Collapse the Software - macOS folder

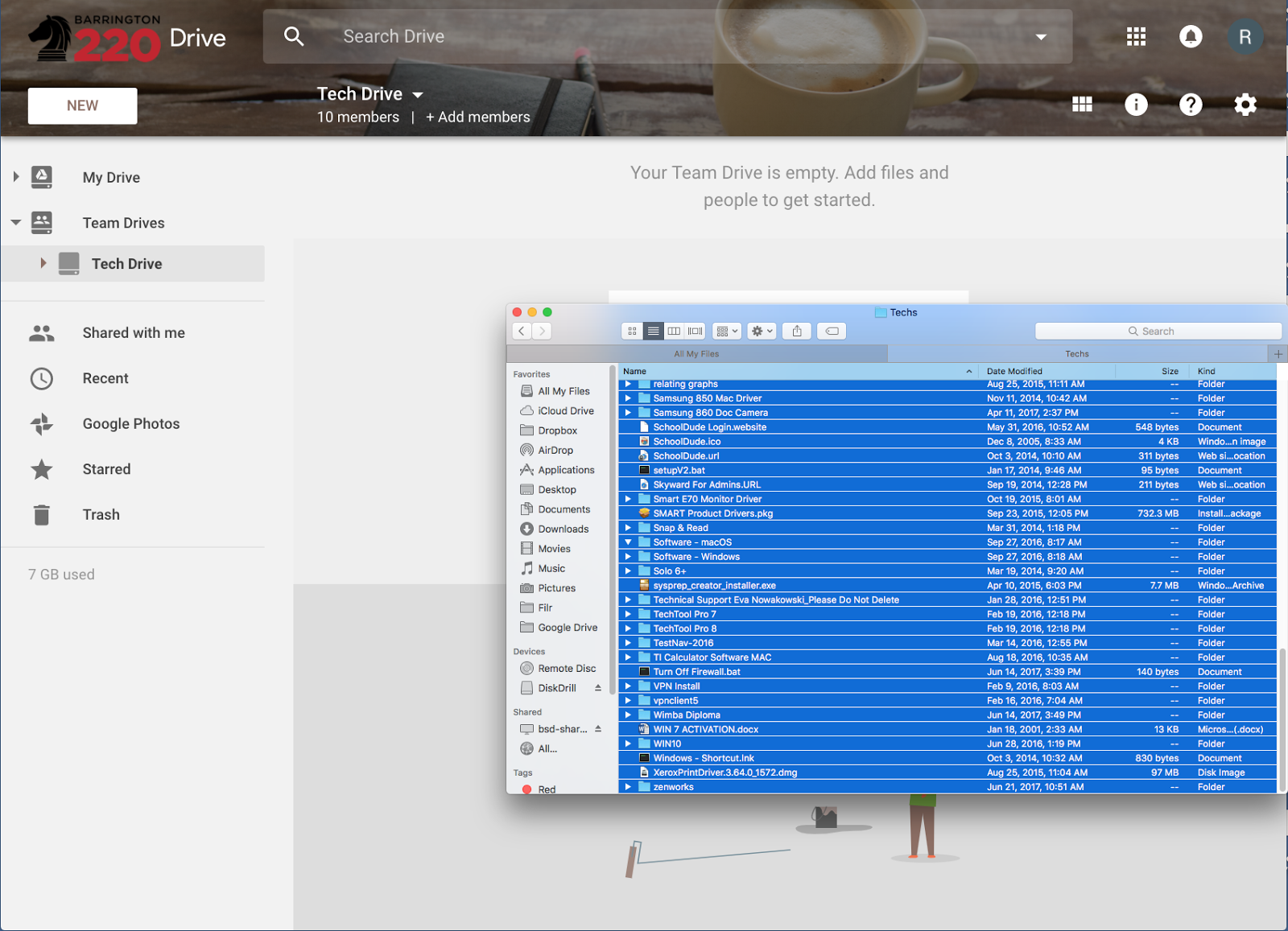(628, 542)
